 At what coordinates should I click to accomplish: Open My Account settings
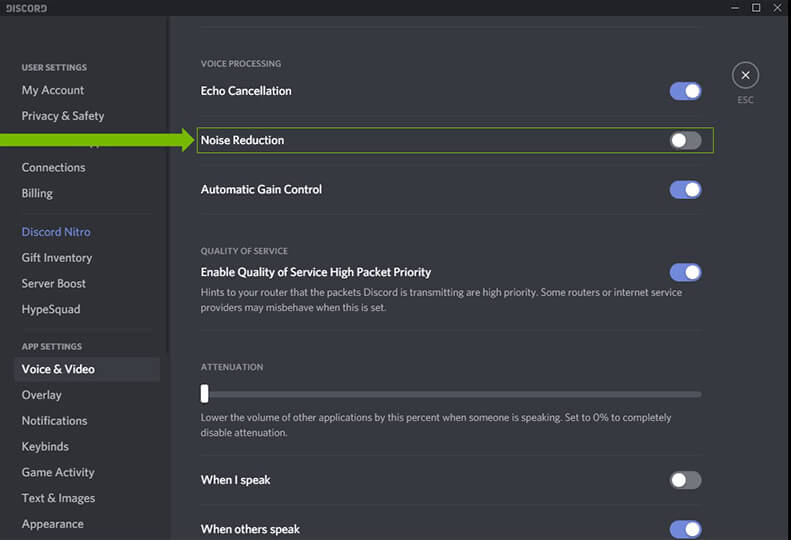52,90
